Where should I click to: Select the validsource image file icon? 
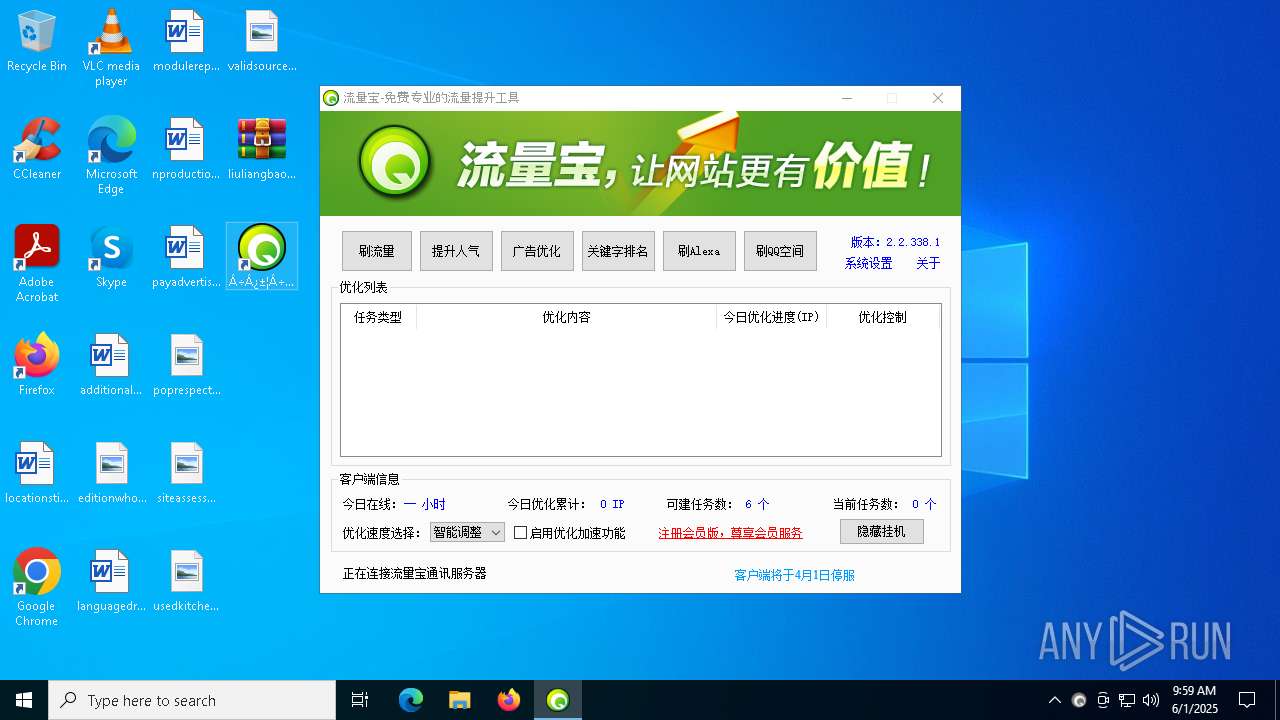262,42
